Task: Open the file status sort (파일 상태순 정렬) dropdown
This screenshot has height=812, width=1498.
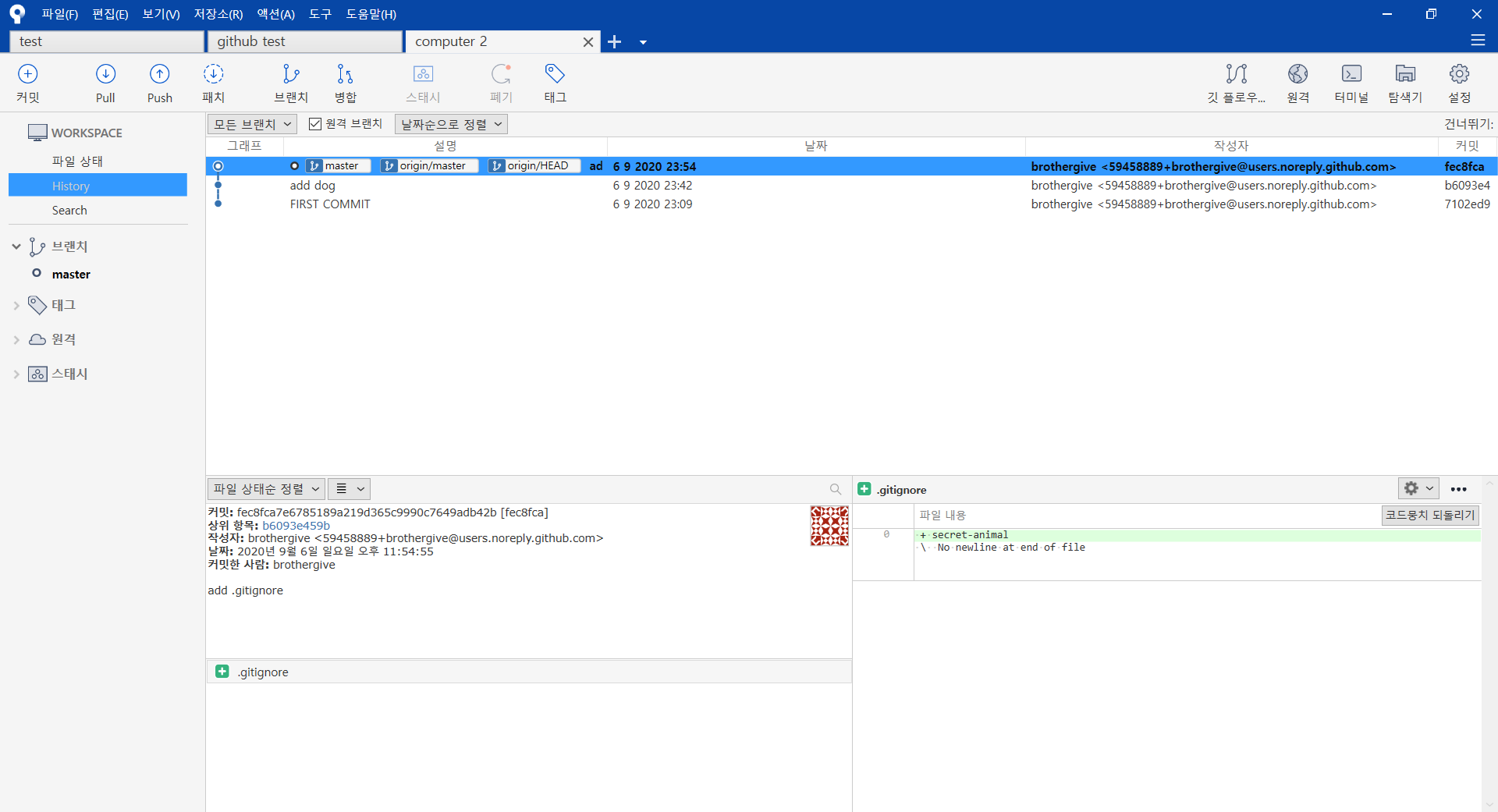Action: coord(266,489)
